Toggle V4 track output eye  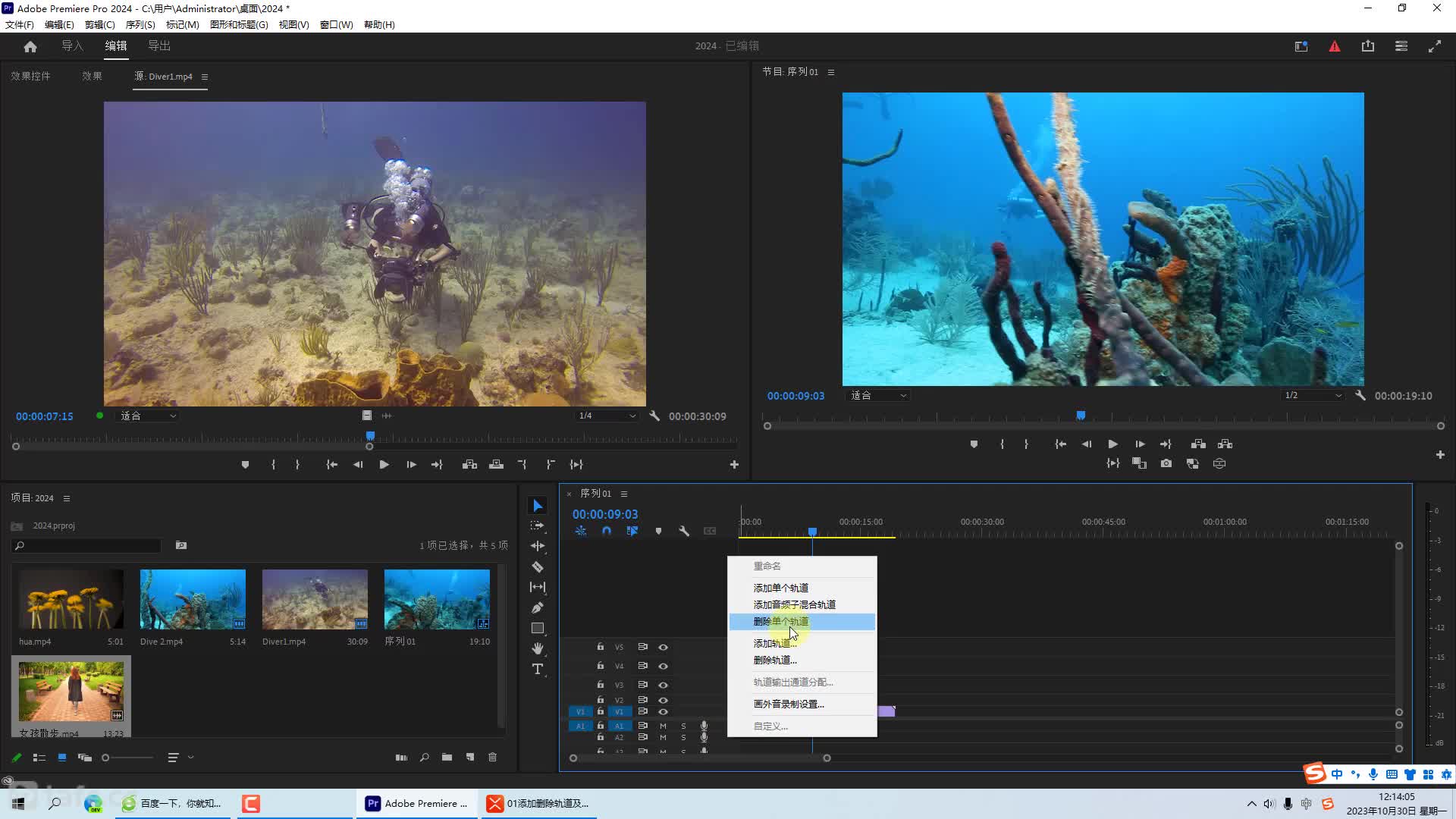click(663, 666)
